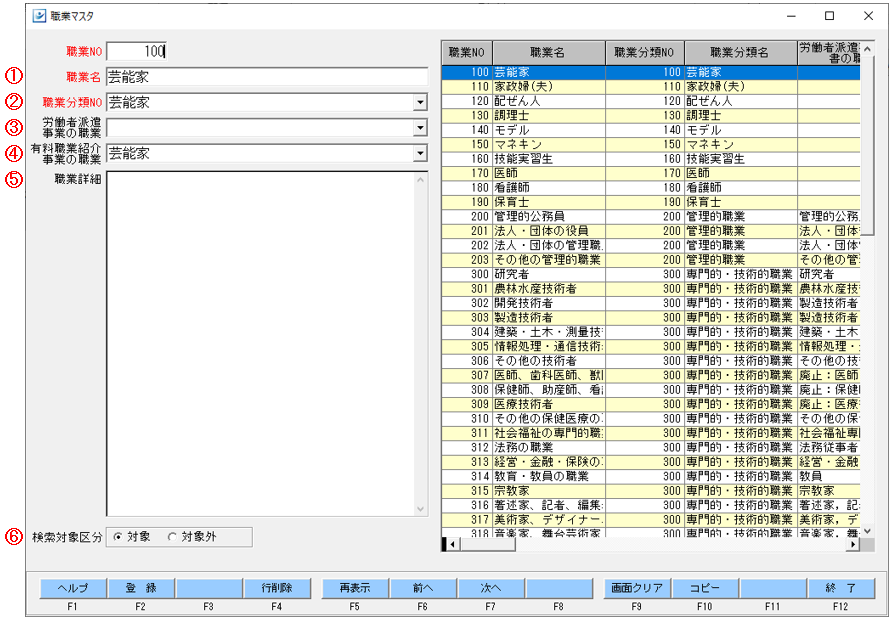The image size is (889, 617).
Task: Select the 農林水産技術者 cell in 職業名 column
Action: point(548,289)
